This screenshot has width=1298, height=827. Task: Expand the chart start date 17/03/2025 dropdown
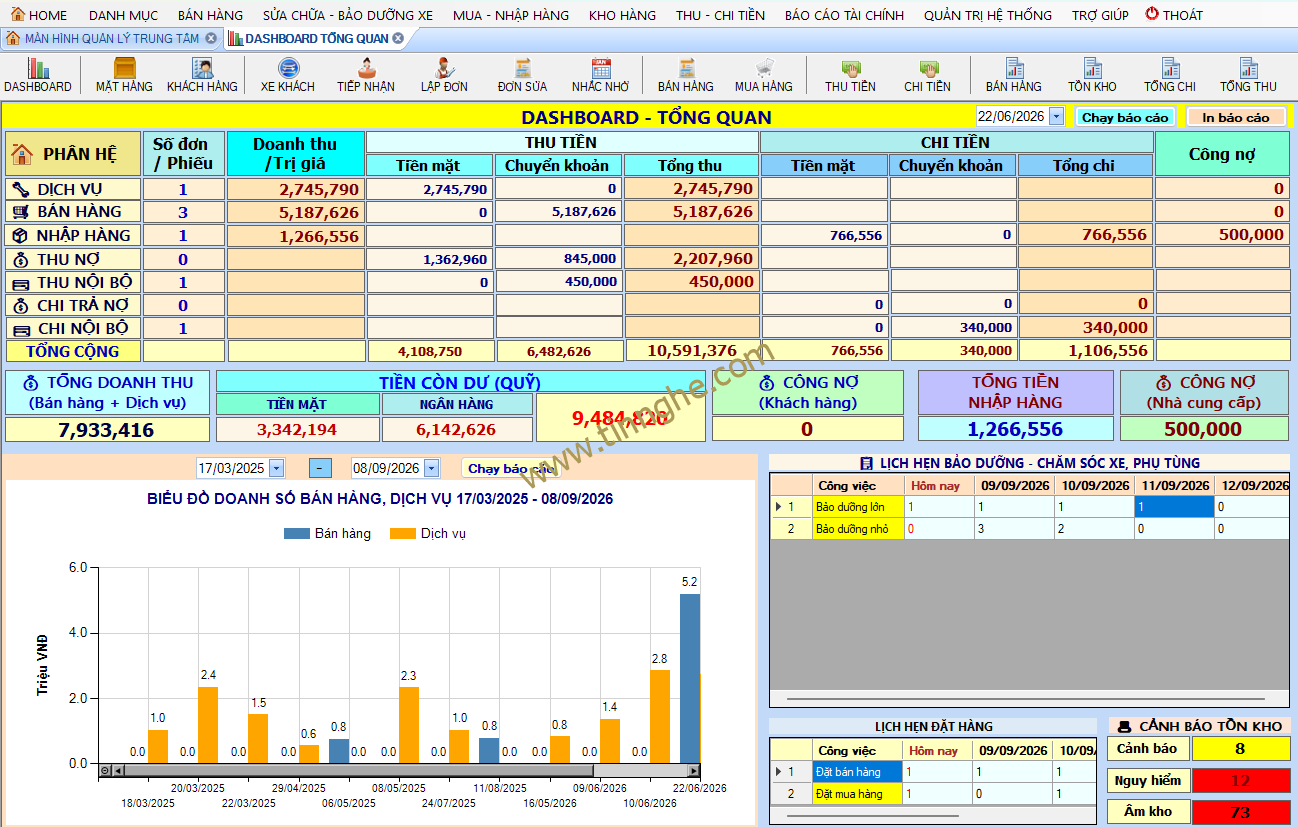pyautogui.click(x=277, y=468)
